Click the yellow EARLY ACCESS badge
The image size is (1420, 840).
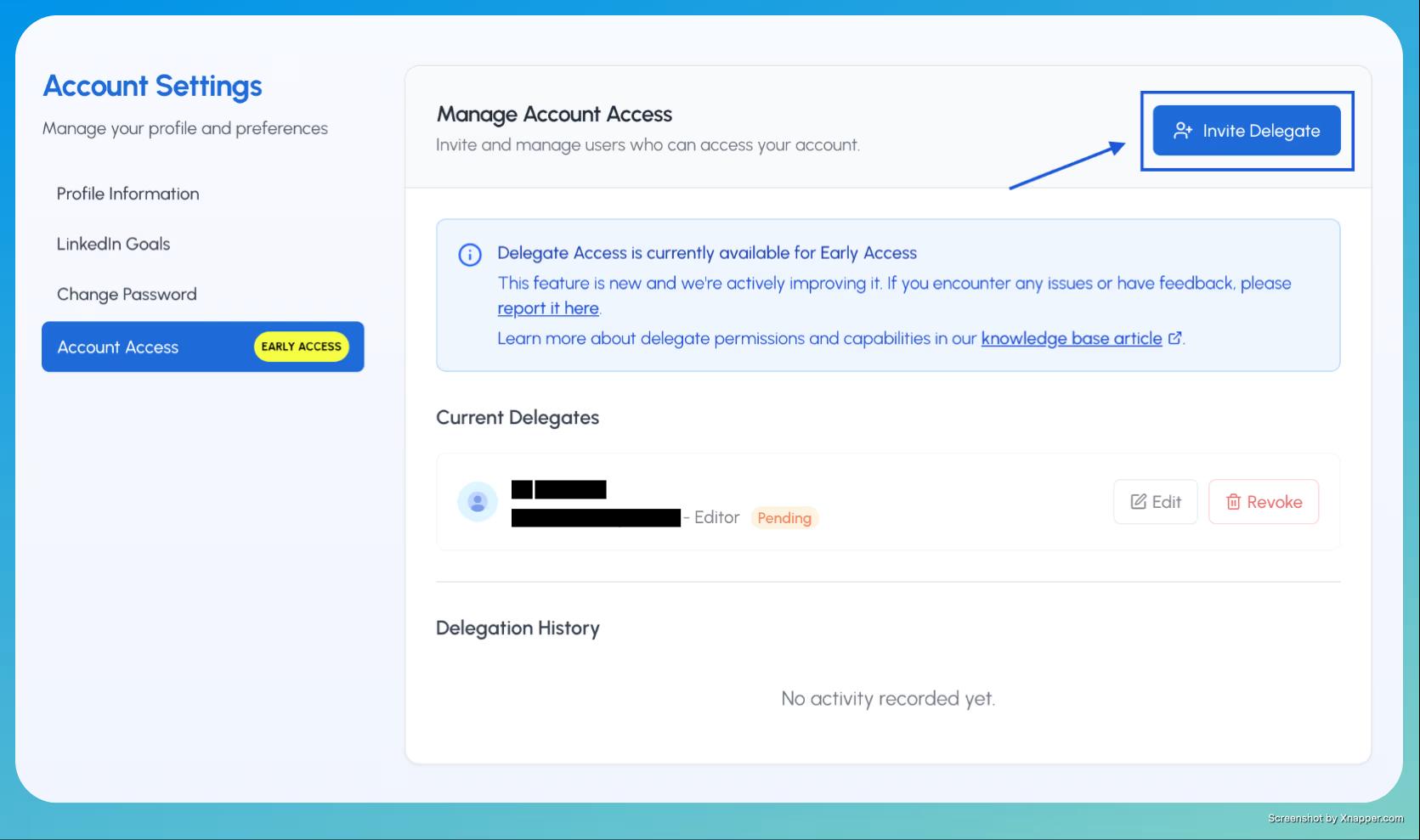[301, 347]
